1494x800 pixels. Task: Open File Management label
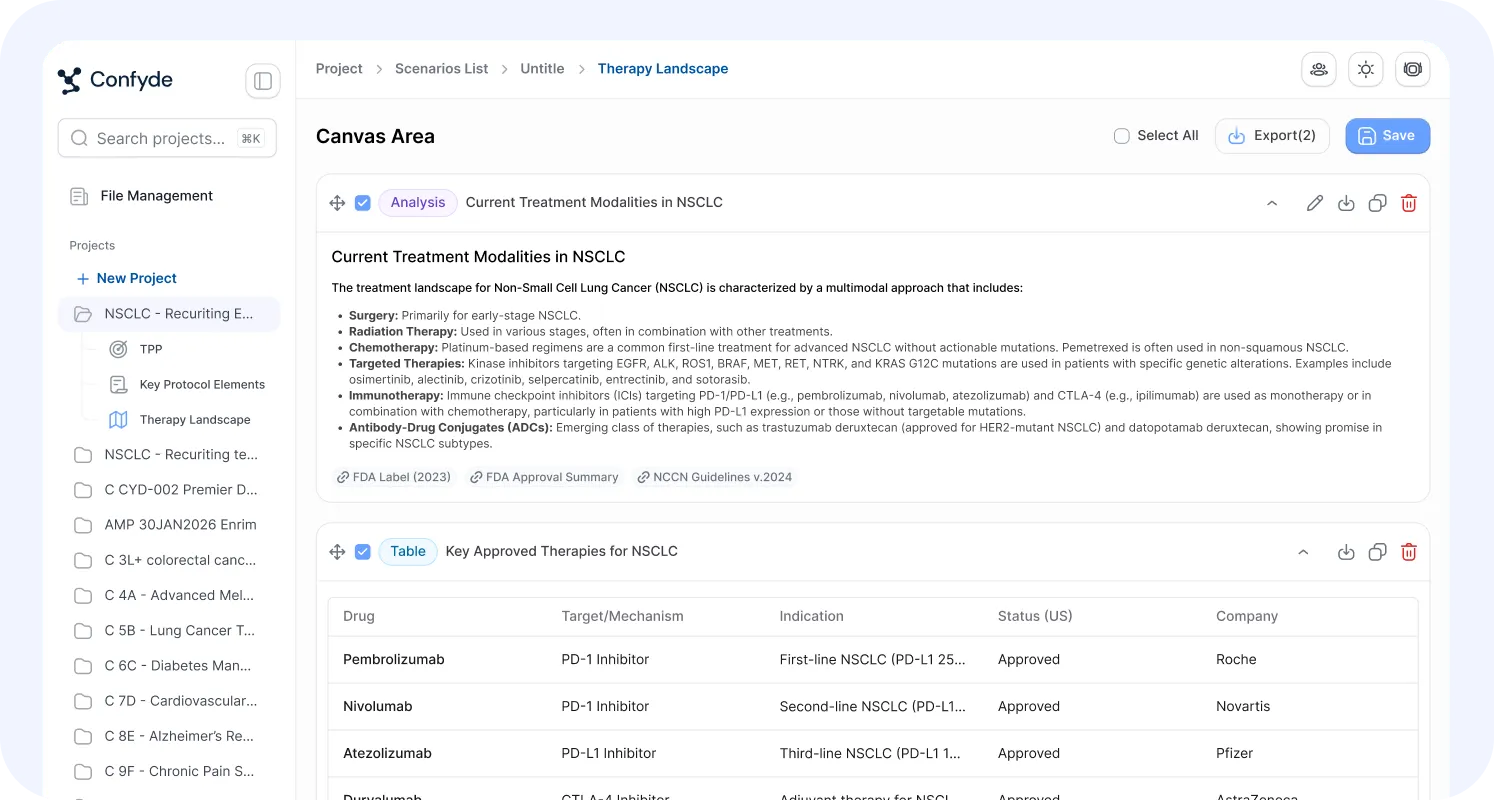point(157,196)
